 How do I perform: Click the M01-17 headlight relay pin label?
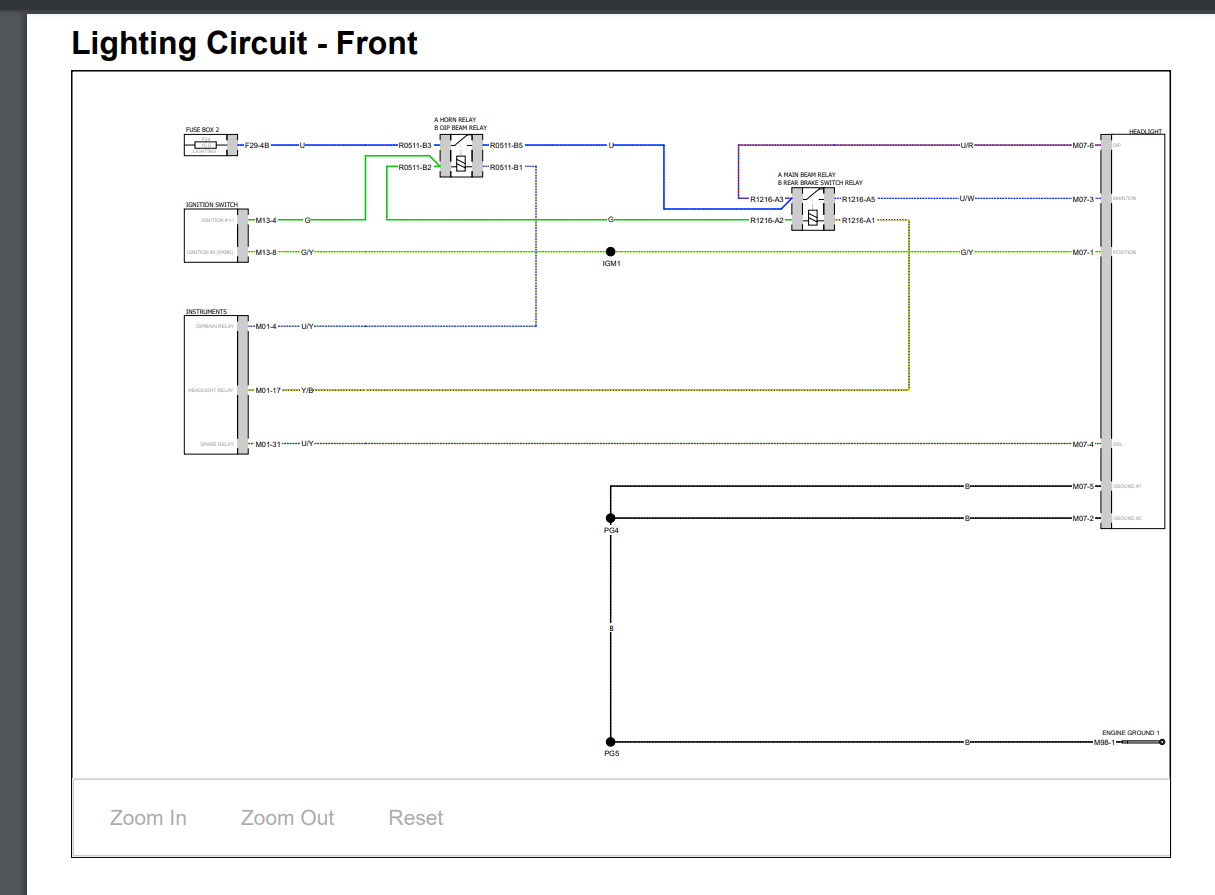click(x=267, y=390)
